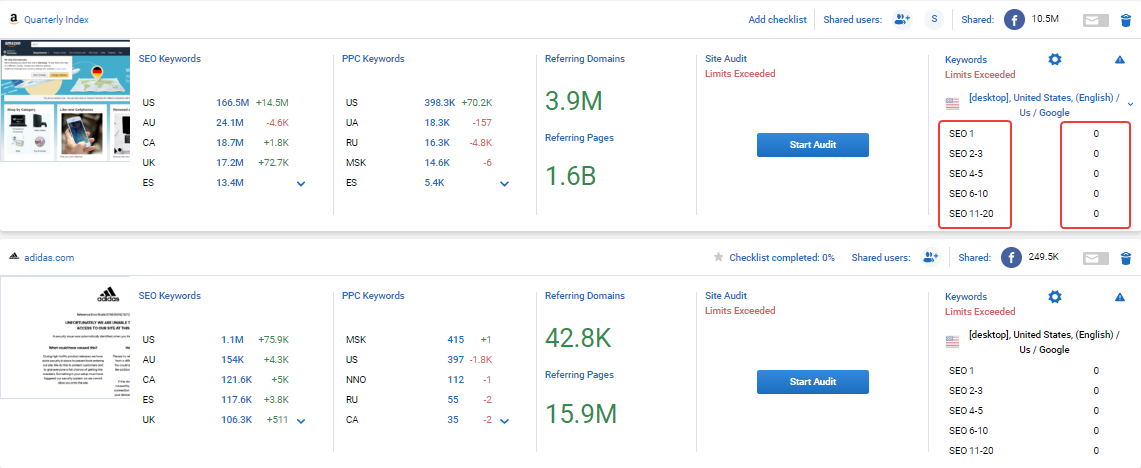
Task: Select SEO 11-20 row in adidas.com keywords
Action: (x=1023, y=451)
